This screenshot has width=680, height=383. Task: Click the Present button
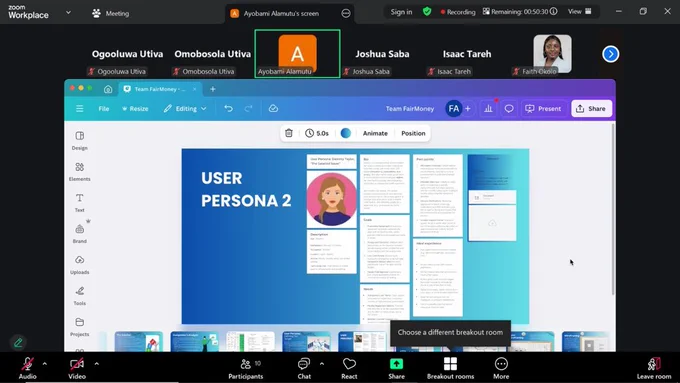(543, 108)
